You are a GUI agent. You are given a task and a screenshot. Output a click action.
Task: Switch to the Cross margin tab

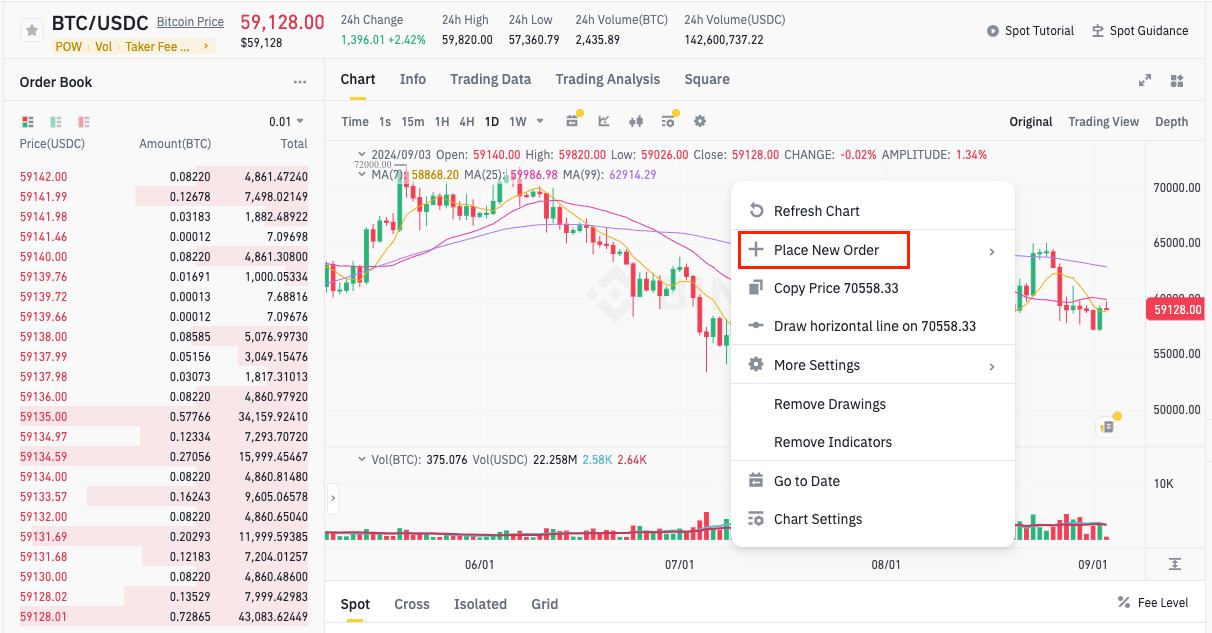click(412, 604)
